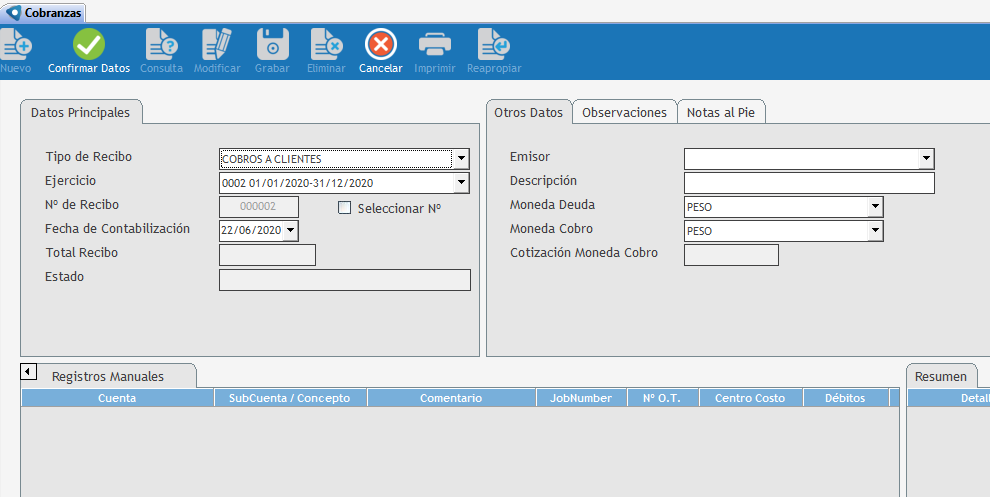Click the Descripción input field
This screenshot has height=497, width=990.
click(x=808, y=183)
